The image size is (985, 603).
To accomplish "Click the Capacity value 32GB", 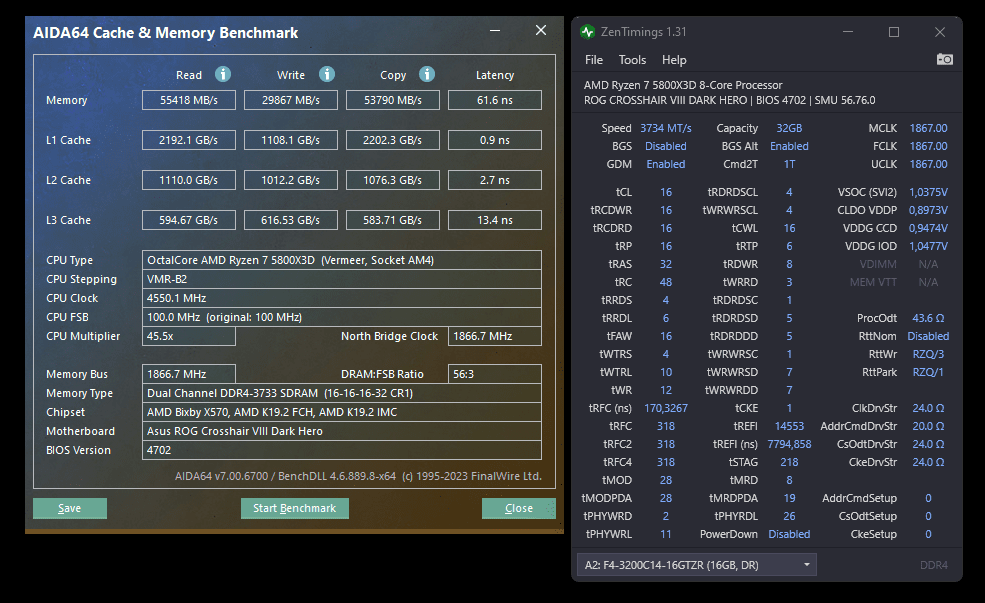I will pyautogui.click(x=789, y=128).
